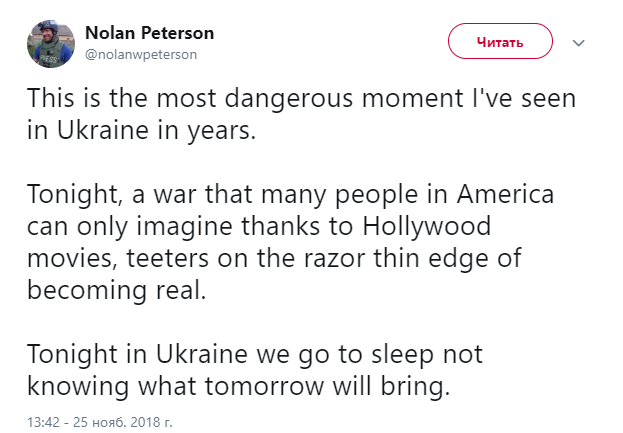Click the word 'America' in the tweet
The width and height of the screenshot is (623, 433).
505,194
